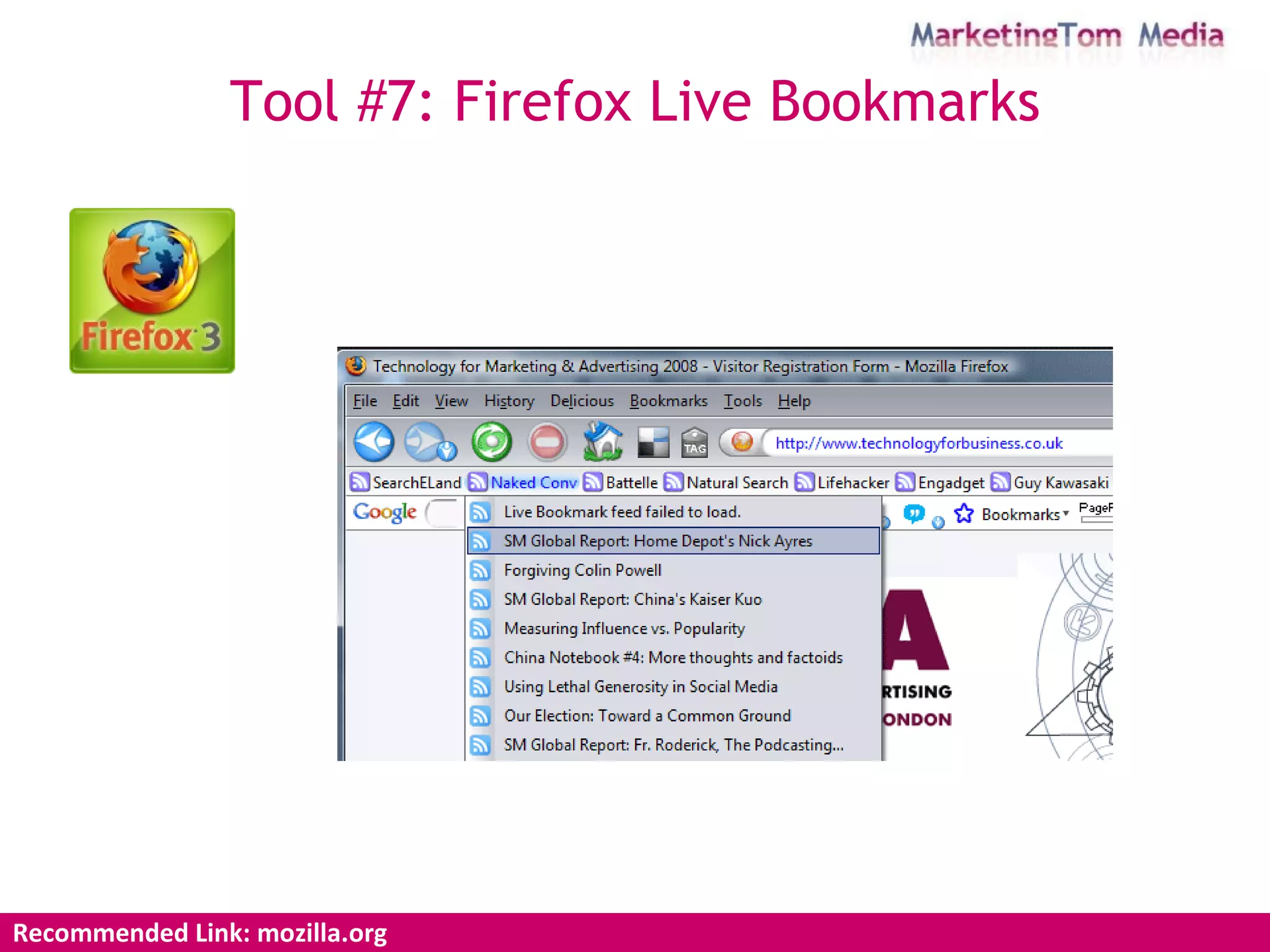Click the red Stop loading button

[x=547, y=442]
